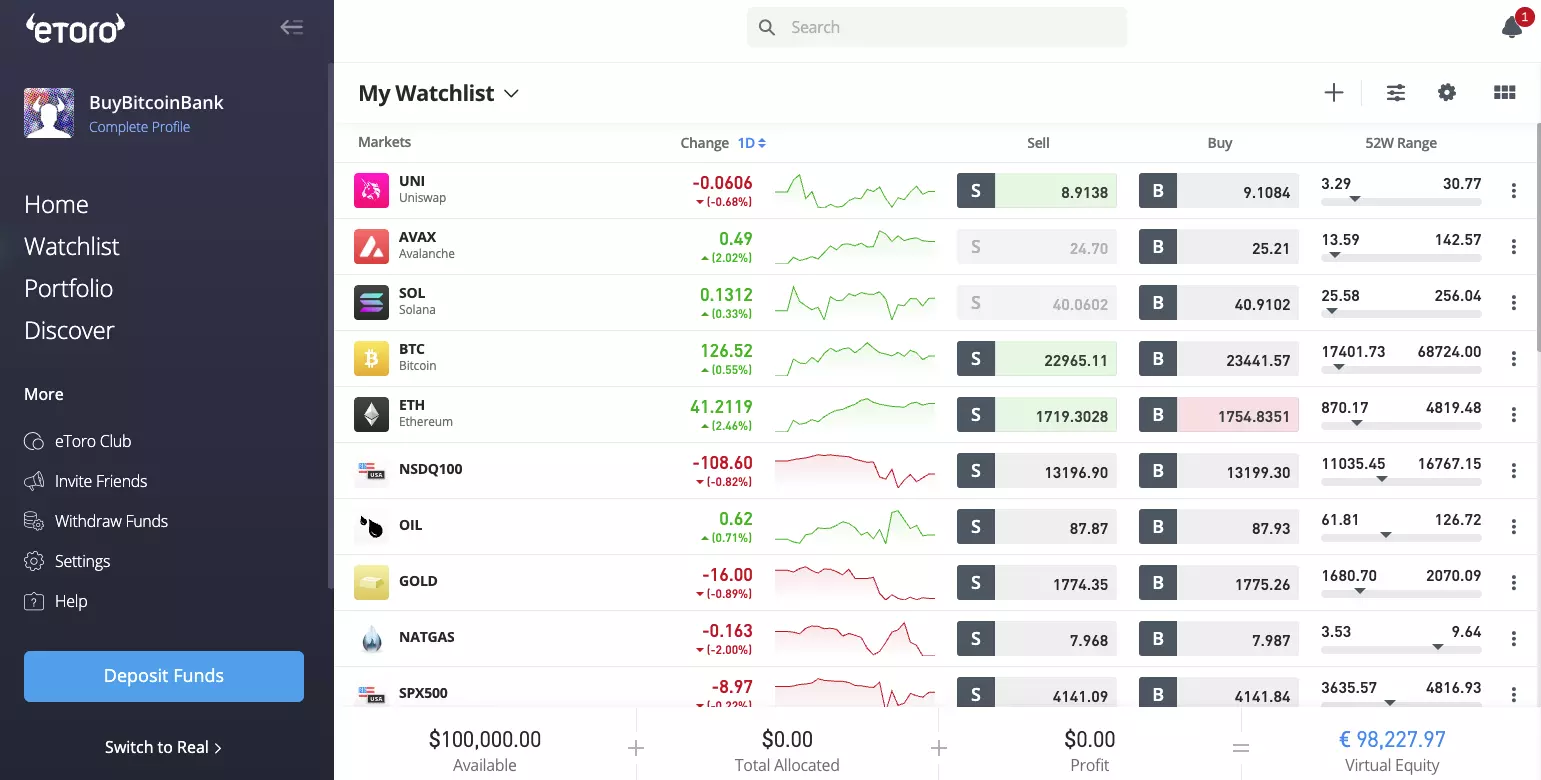1541x780 pixels.
Task: Click the eToro logo
Action: [x=75, y=29]
